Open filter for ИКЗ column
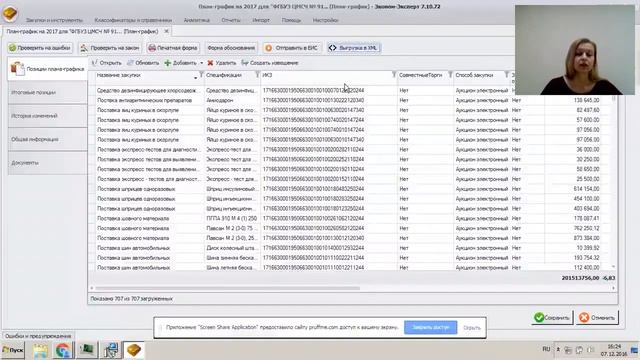This screenshot has width=640, height=360. (394, 75)
